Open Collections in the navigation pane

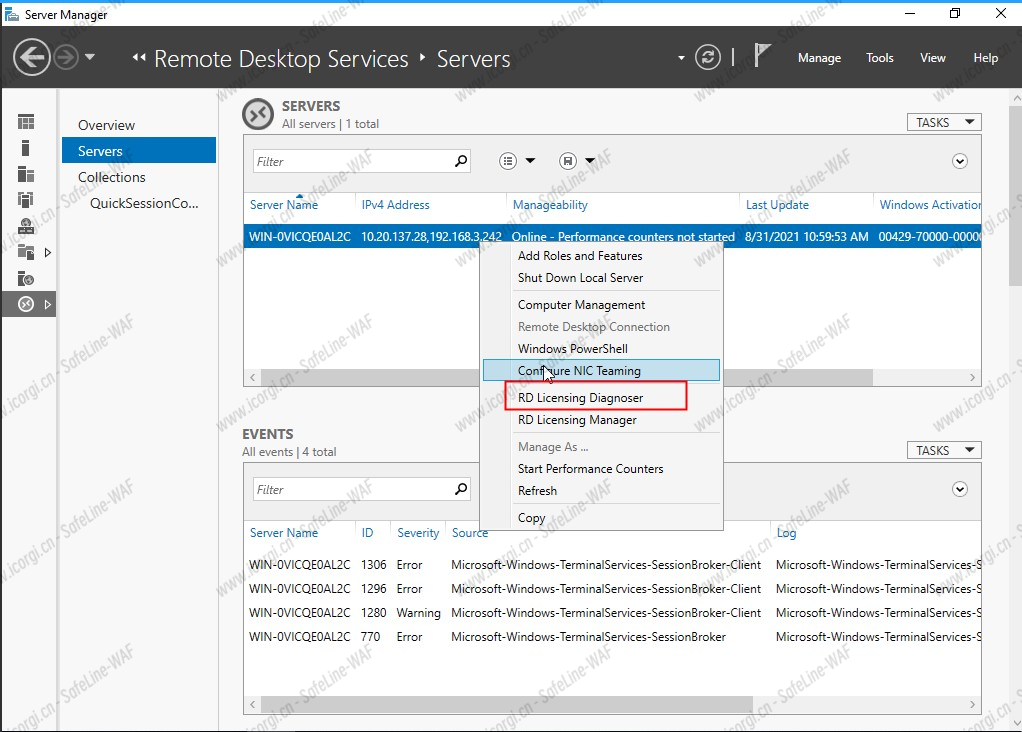(111, 177)
